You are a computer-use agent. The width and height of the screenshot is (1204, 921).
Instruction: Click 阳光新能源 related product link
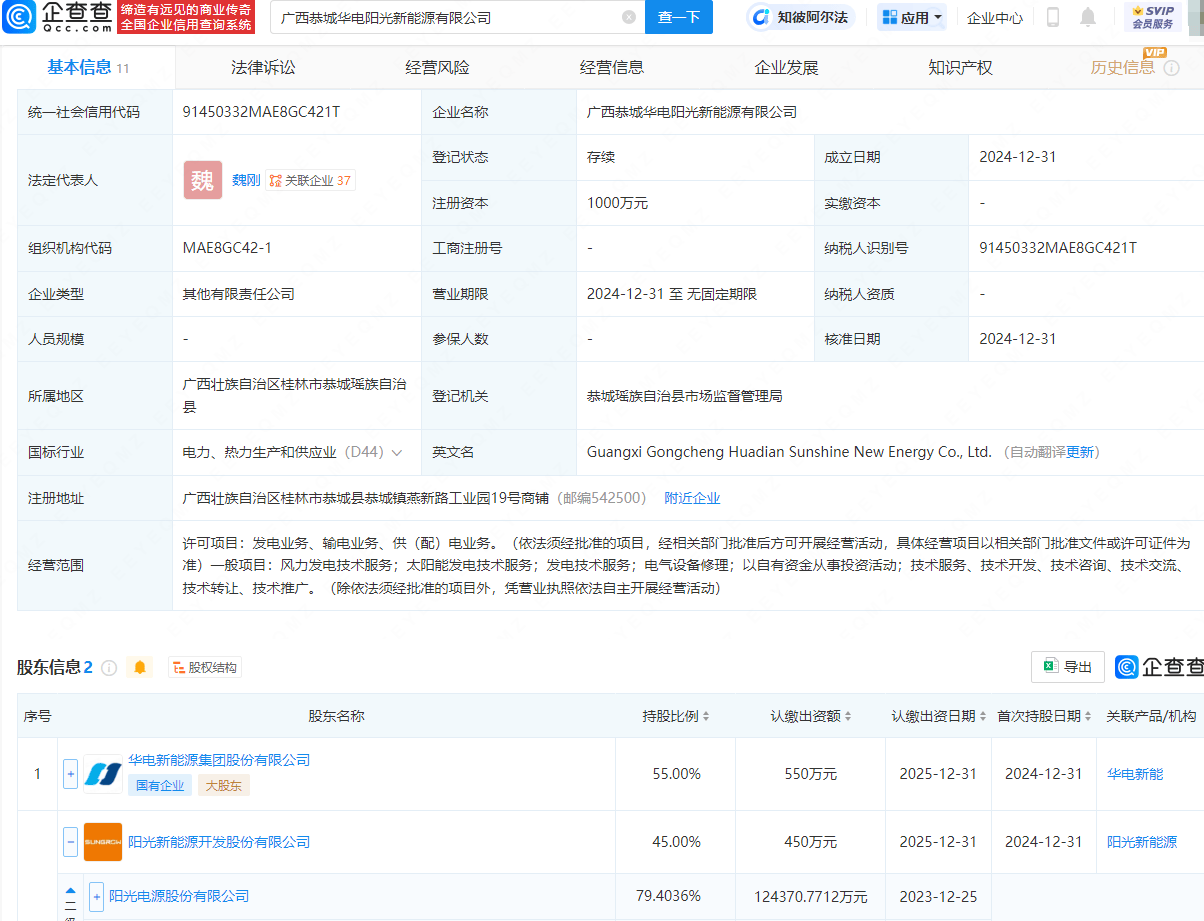(1142, 842)
